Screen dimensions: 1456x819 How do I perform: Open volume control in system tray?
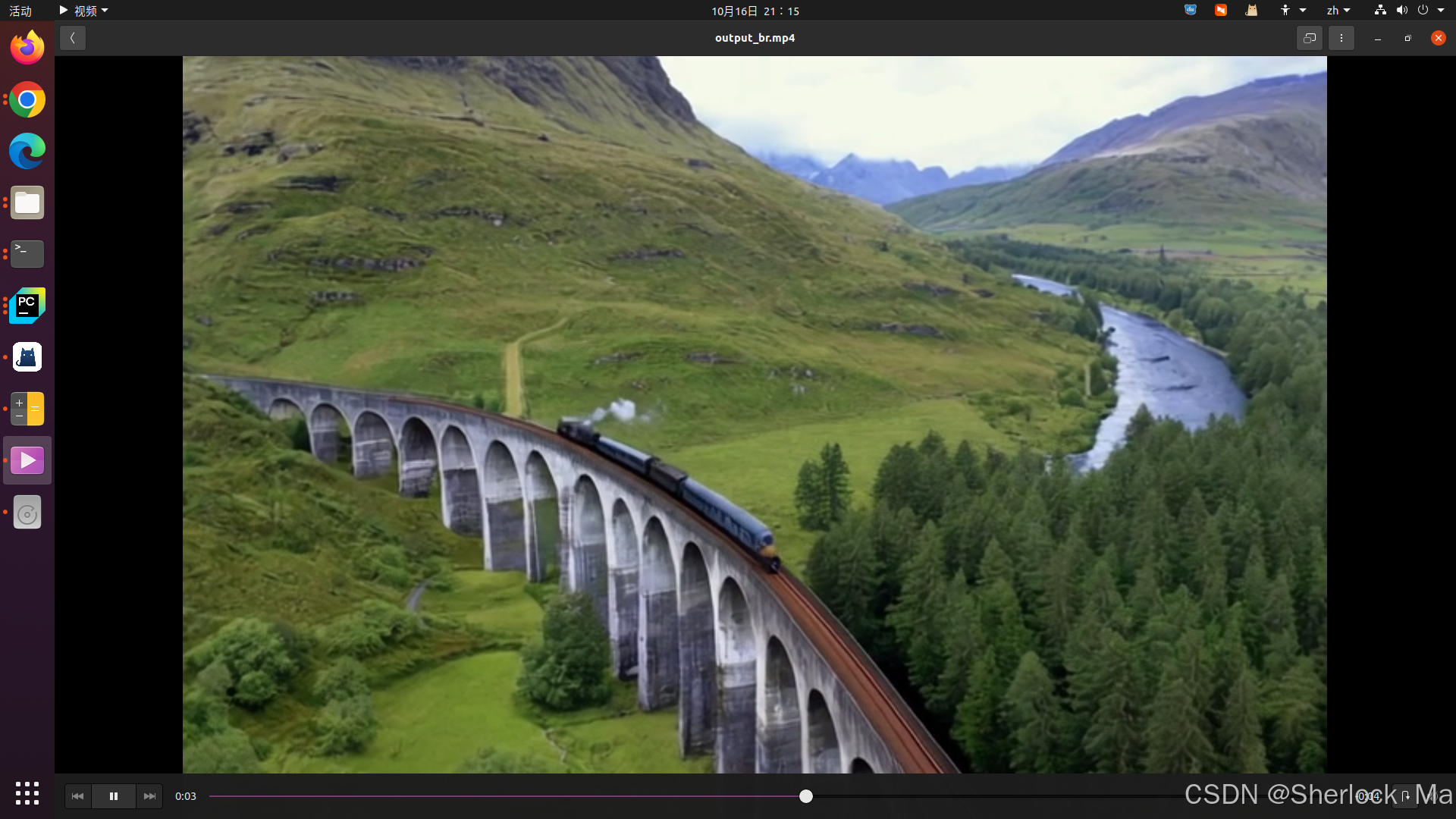[1401, 11]
